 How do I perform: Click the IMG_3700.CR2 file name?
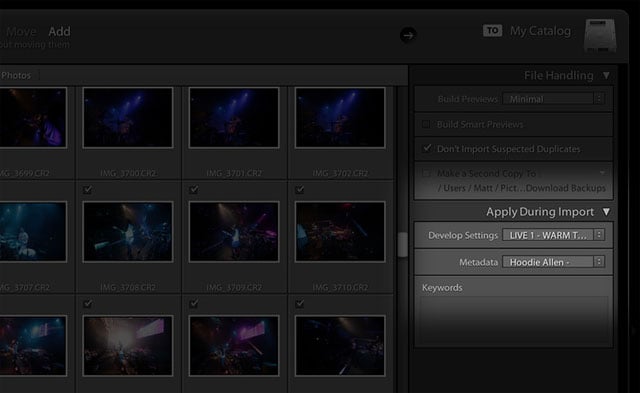[128, 173]
